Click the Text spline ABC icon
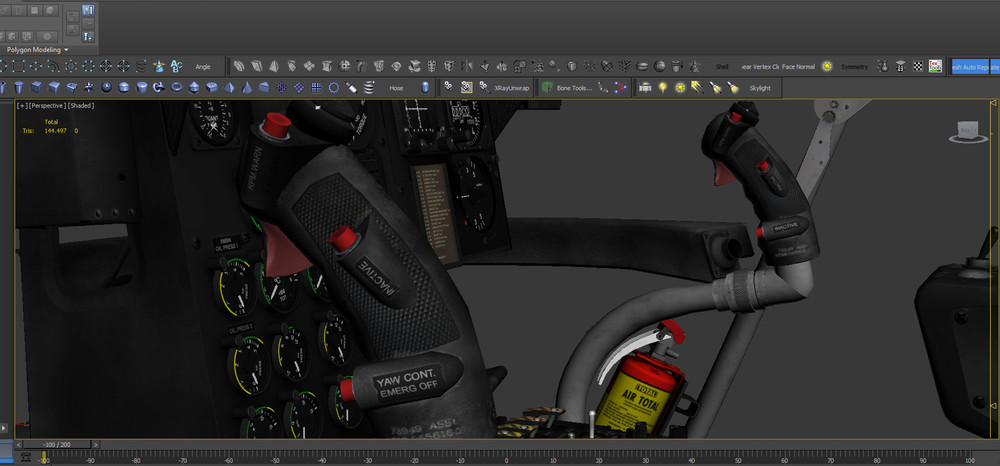Screen dimensions: 1000x466 coord(176,66)
